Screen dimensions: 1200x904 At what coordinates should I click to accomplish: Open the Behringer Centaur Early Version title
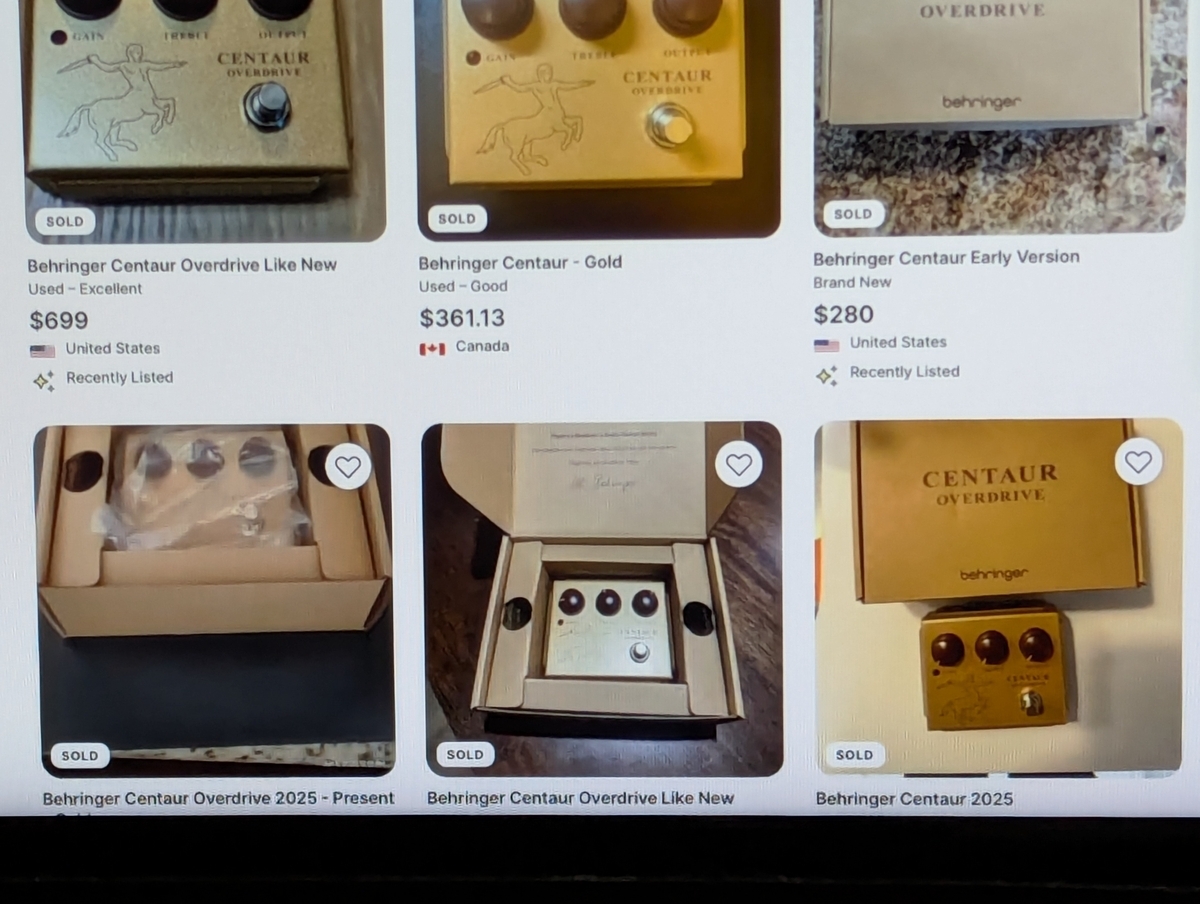point(946,257)
